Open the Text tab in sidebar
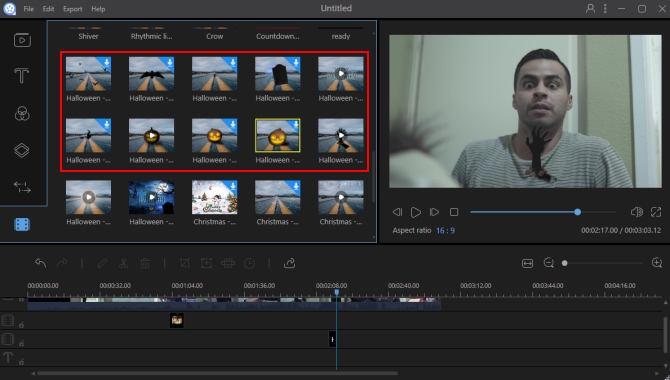670x380 pixels. [x=21, y=76]
